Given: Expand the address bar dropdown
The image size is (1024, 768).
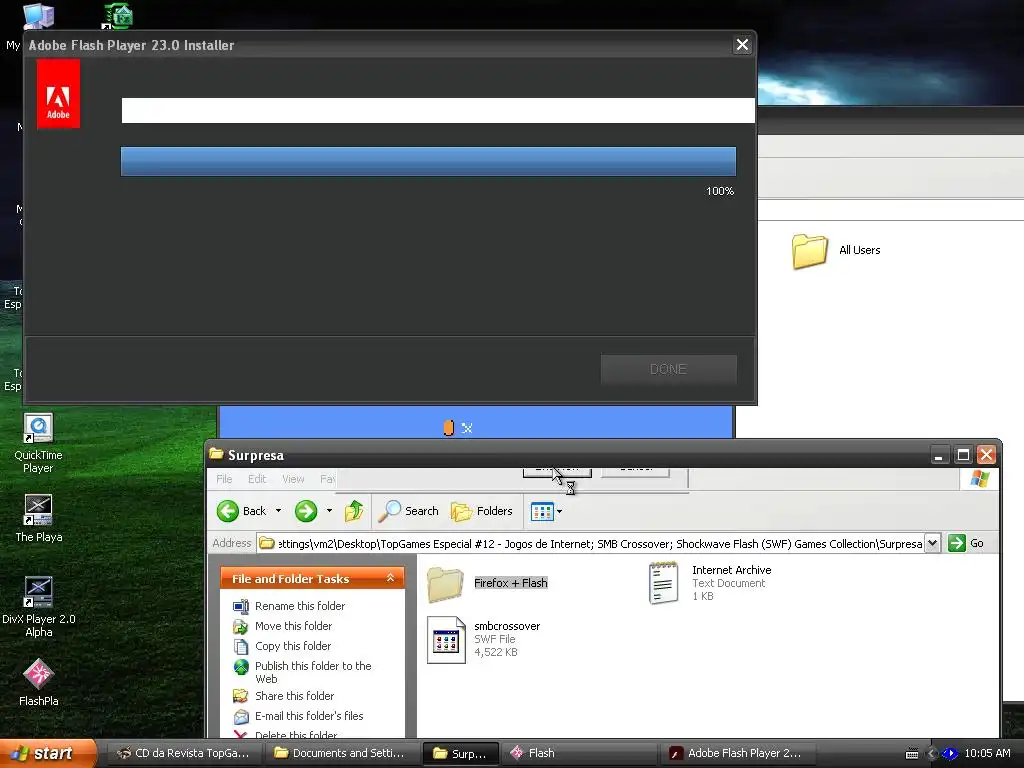Looking at the screenshot, I should (933, 543).
